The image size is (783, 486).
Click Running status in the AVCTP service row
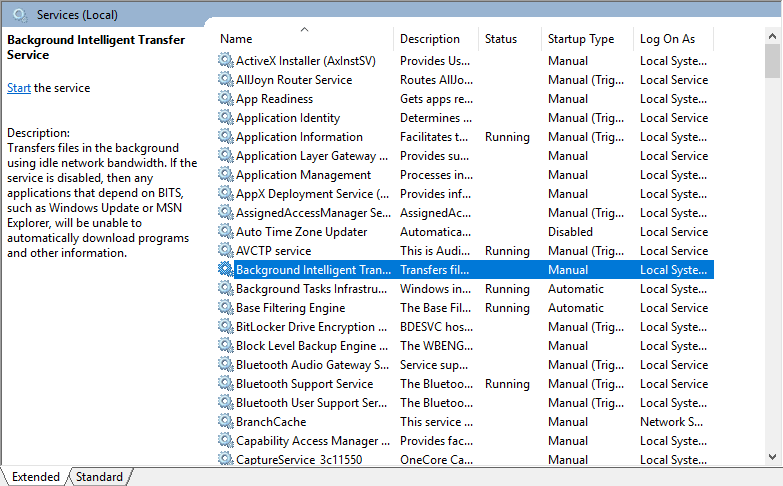pyautogui.click(x=507, y=251)
